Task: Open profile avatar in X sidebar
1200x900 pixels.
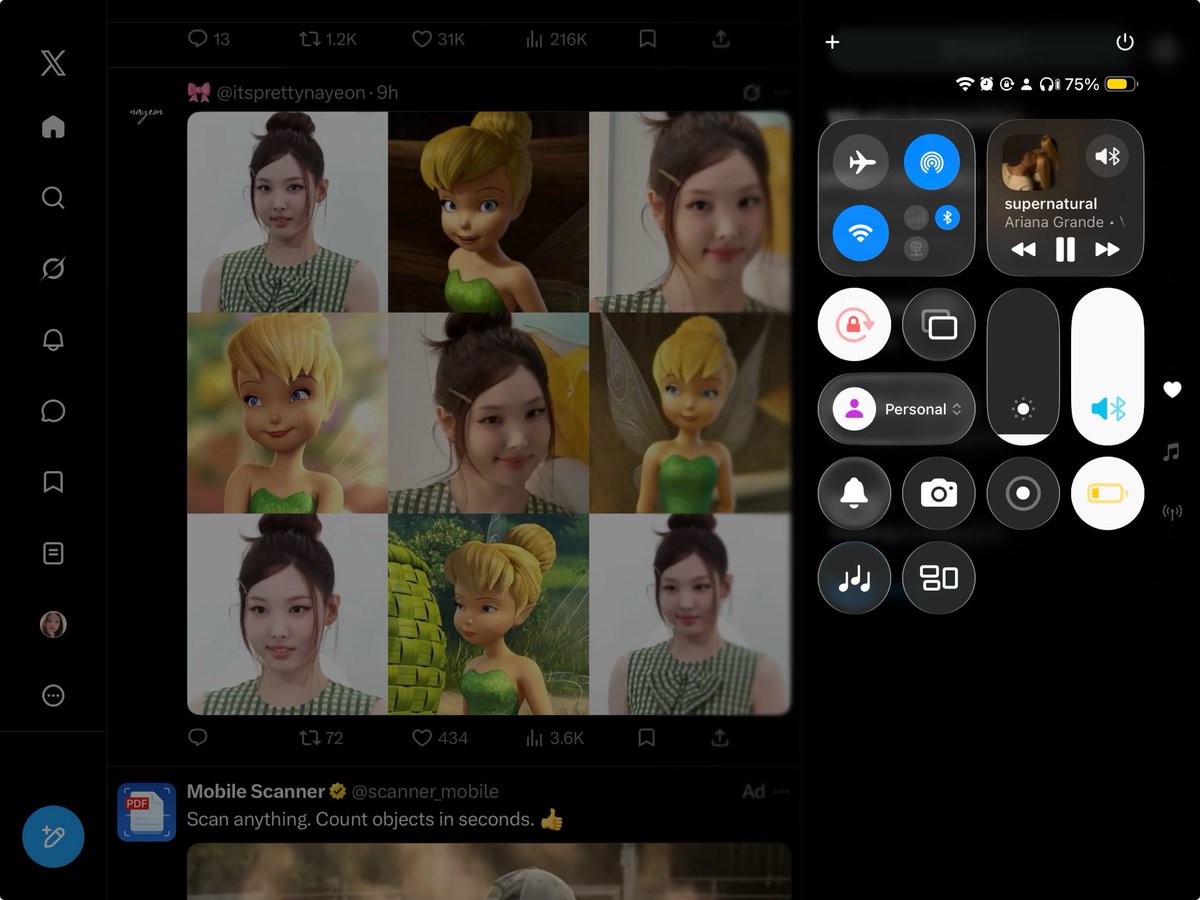Action: point(53,624)
